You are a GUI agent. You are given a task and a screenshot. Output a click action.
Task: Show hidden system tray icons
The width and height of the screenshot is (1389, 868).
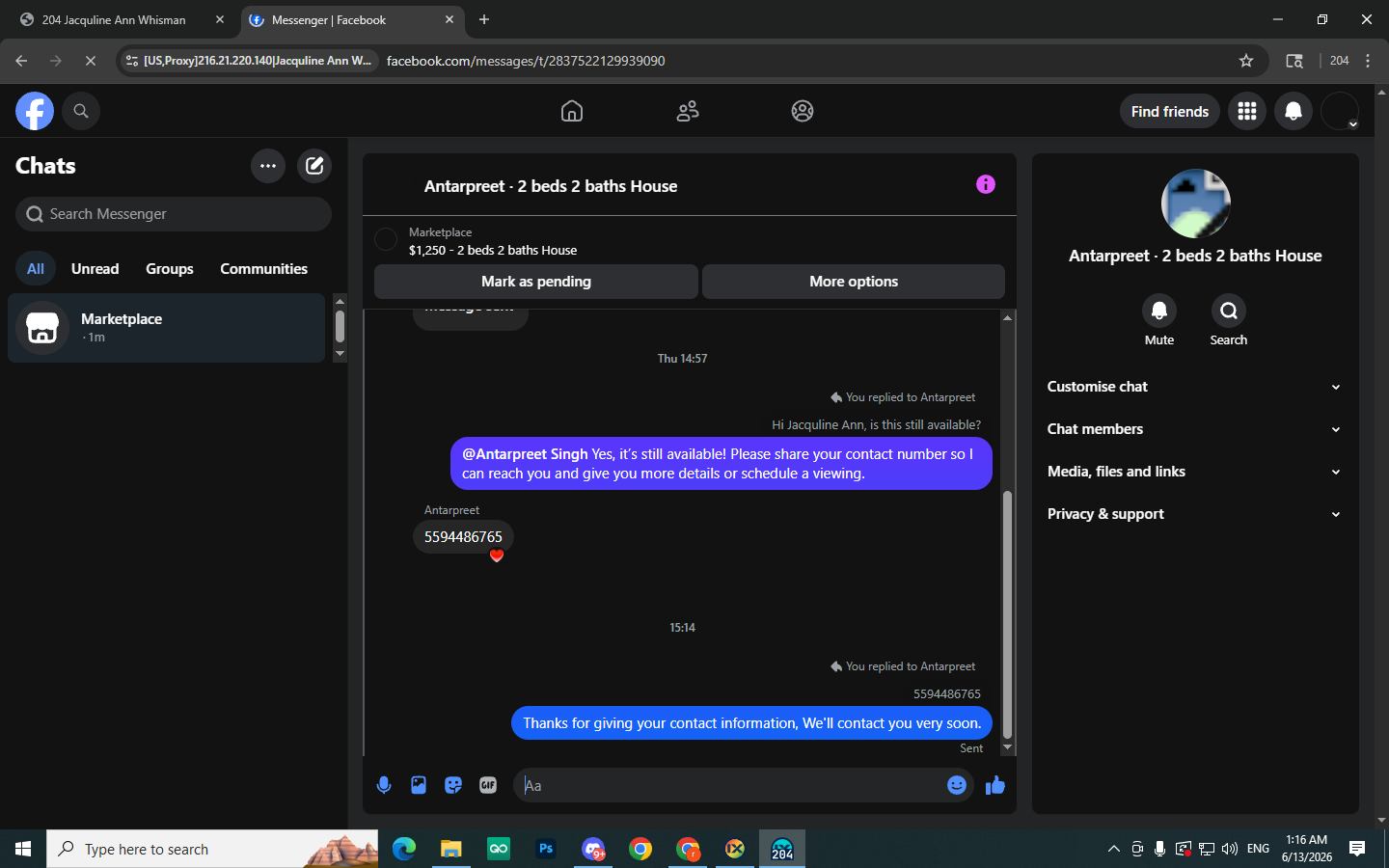1114,849
